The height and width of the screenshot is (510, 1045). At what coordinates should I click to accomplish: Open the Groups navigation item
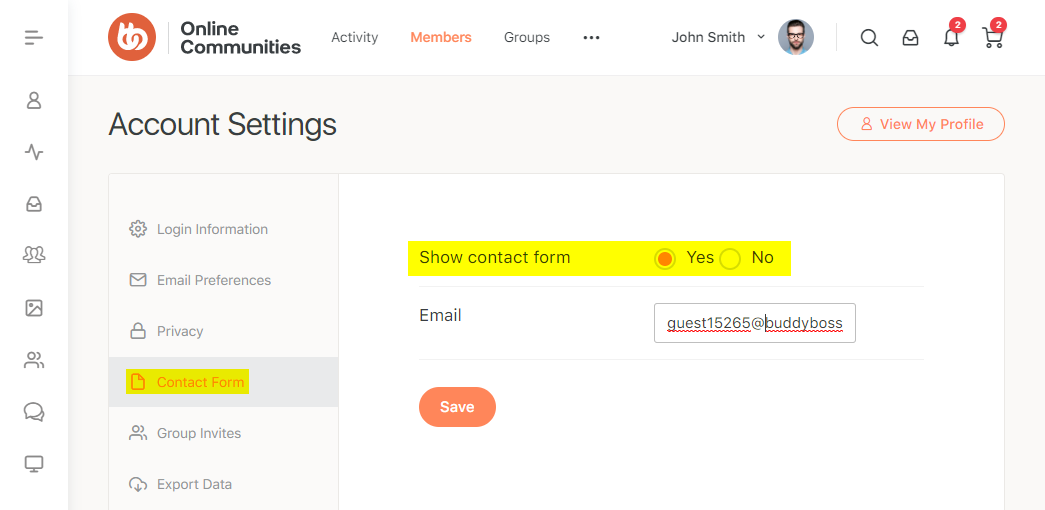pyautogui.click(x=526, y=37)
